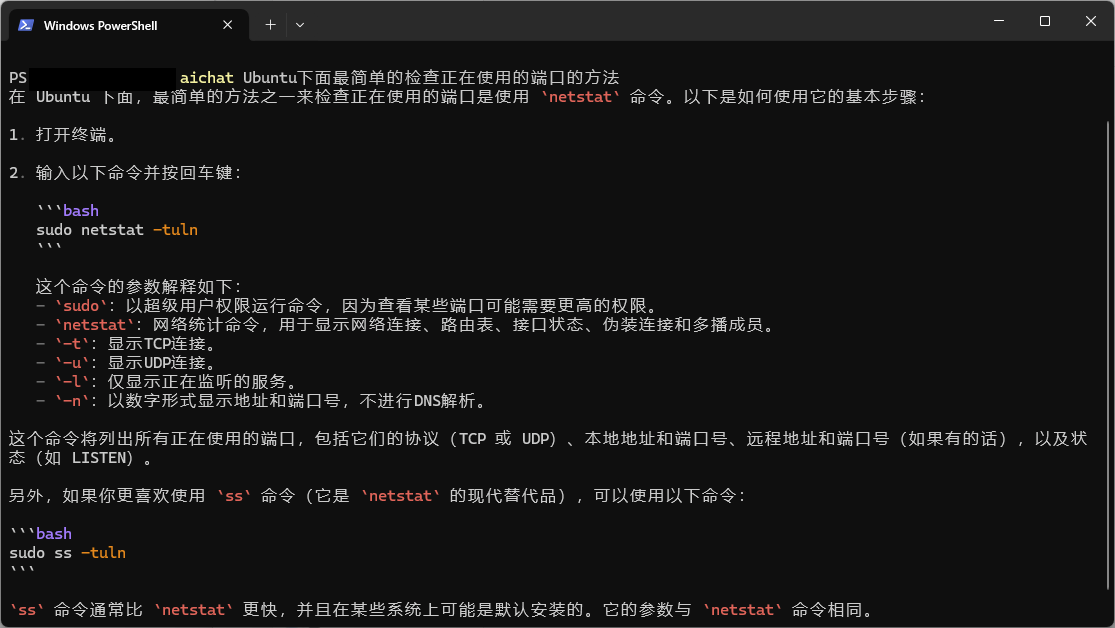This screenshot has height=628, width=1115.
Task: Close the terminal window
Action: point(1091,21)
